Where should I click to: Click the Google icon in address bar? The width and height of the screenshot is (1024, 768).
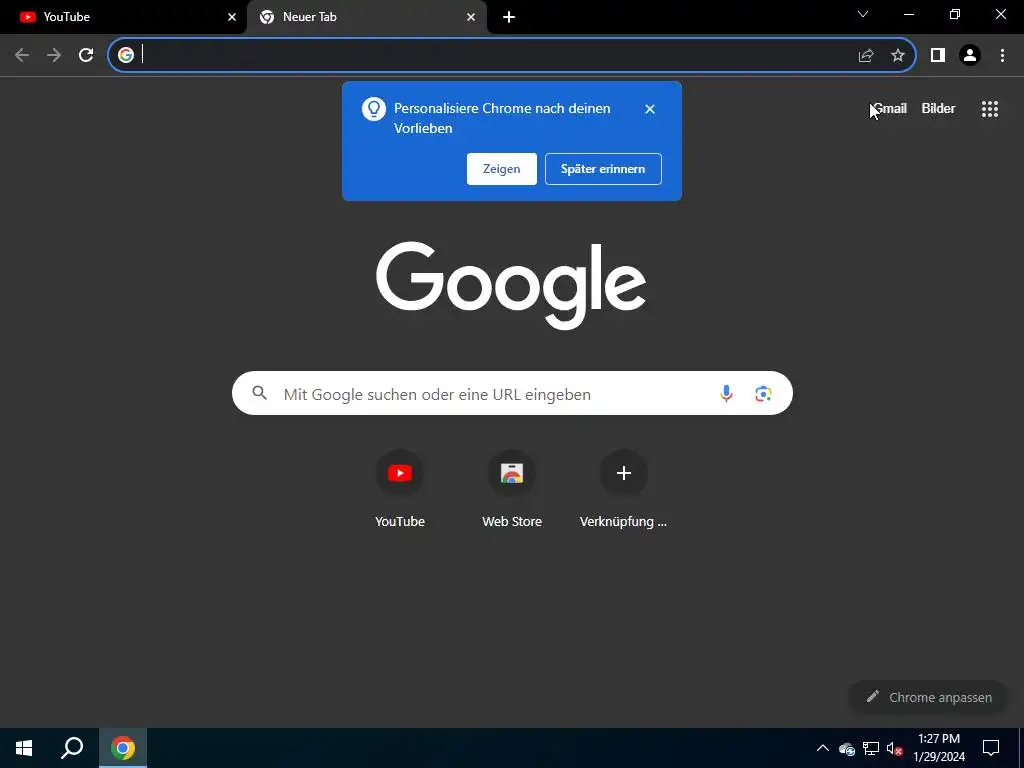126,55
